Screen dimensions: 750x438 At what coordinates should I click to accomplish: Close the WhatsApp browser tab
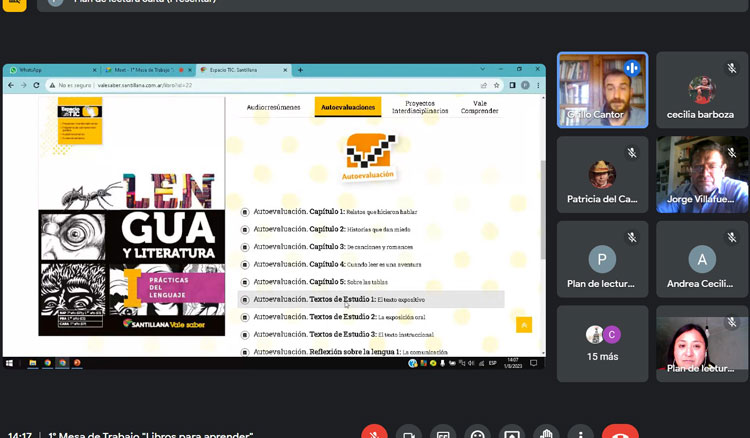coord(94,70)
